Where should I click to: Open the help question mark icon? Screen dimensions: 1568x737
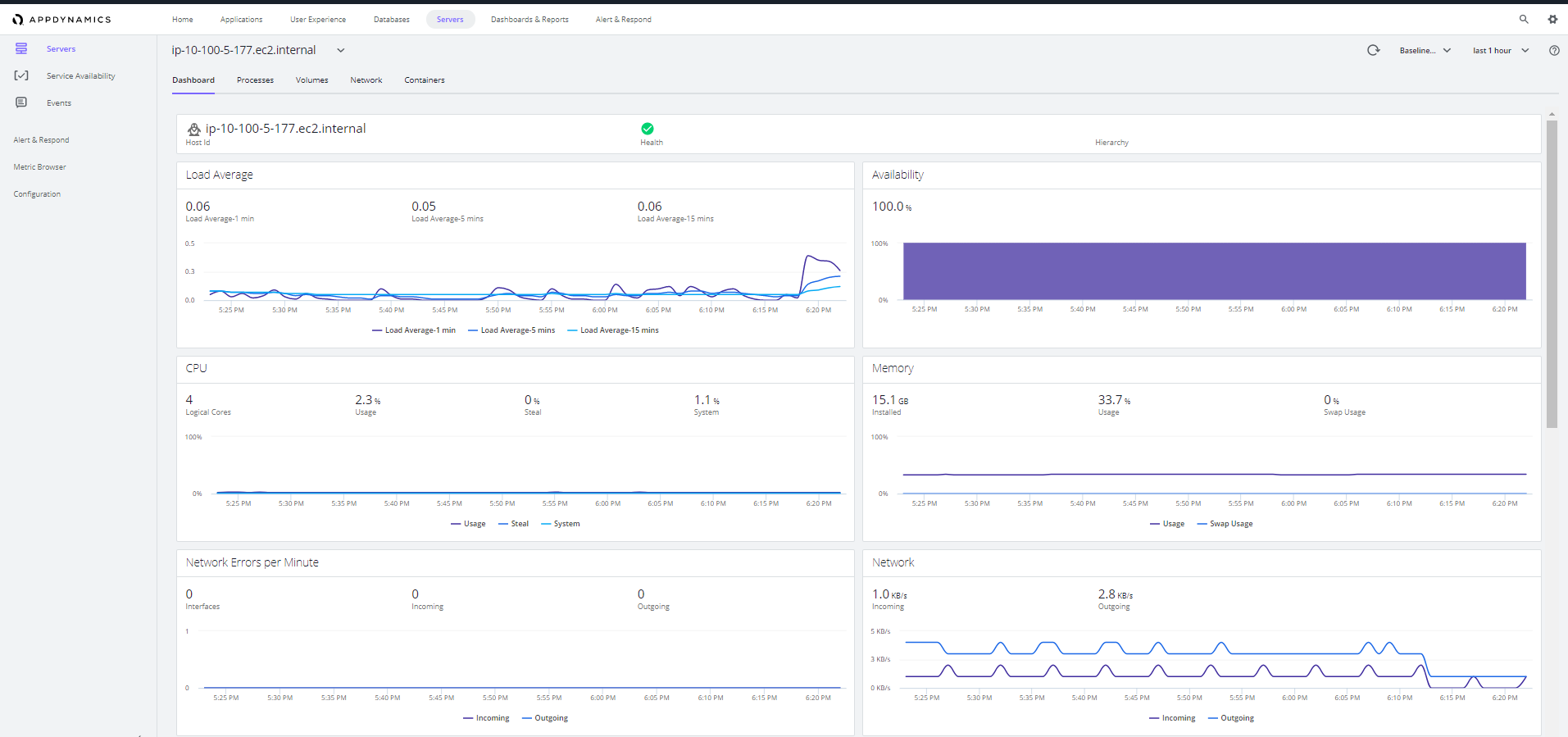1554,50
